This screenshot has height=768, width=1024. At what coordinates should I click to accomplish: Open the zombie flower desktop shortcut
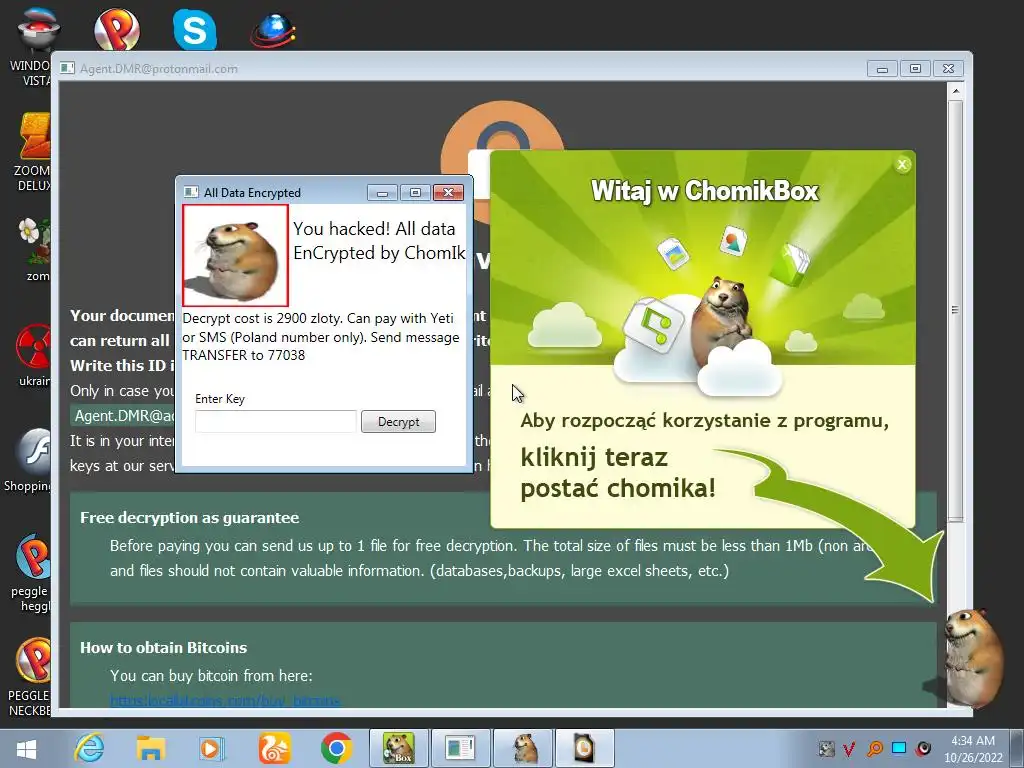tap(33, 248)
